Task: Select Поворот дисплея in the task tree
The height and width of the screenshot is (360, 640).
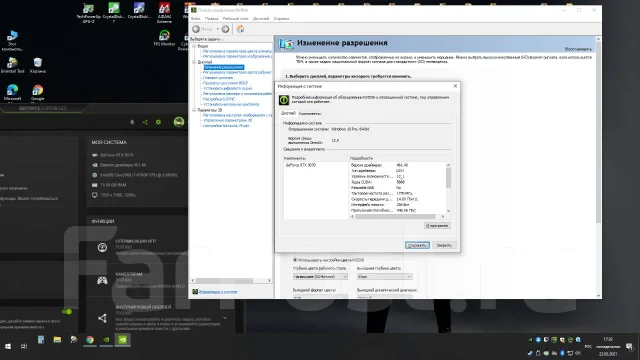Action: tap(218, 78)
